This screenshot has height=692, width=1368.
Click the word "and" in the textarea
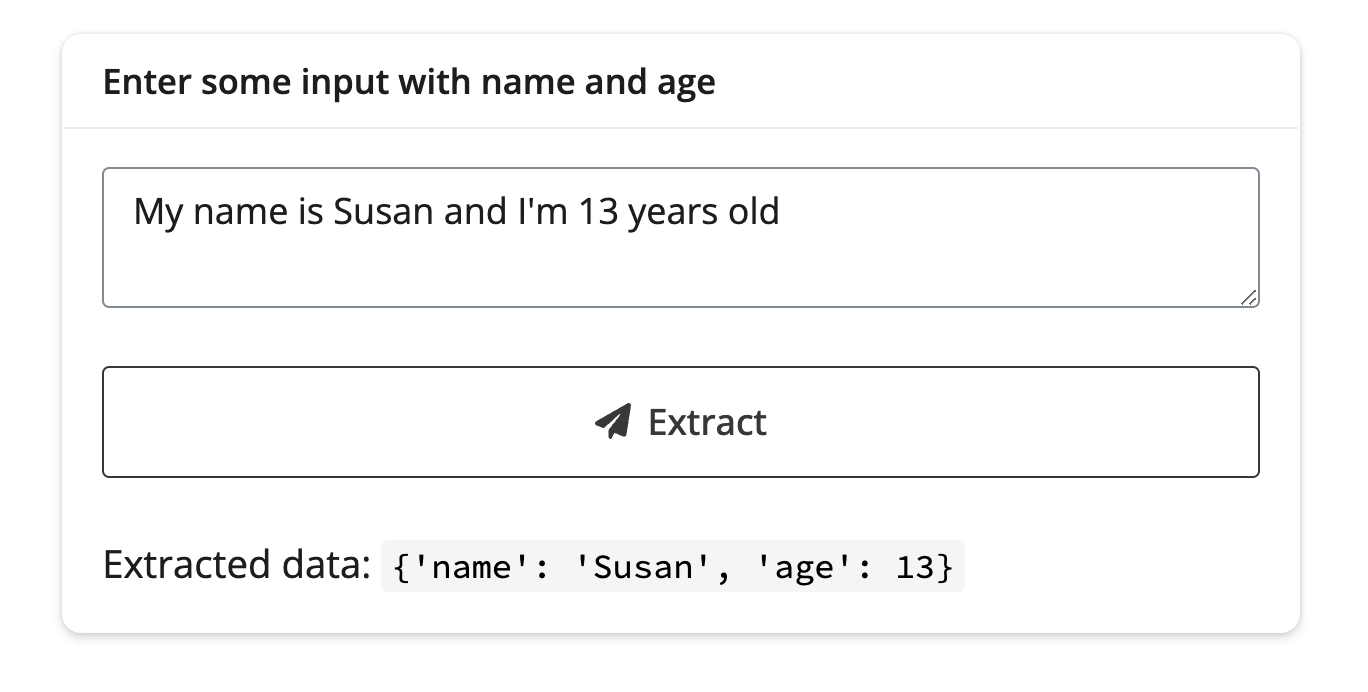pyautogui.click(x=474, y=212)
